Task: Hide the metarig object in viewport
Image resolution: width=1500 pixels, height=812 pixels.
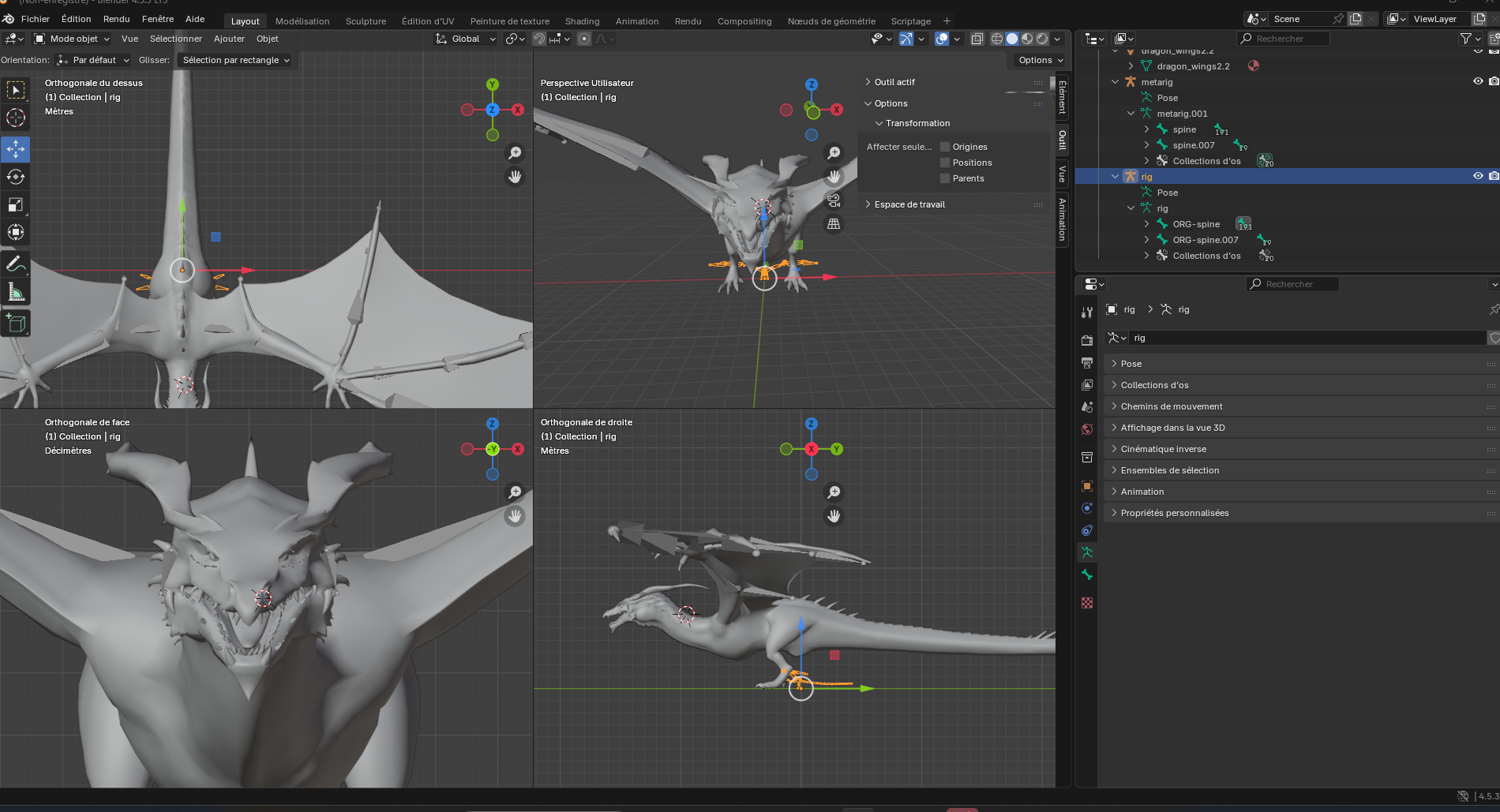Action: point(1478,81)
